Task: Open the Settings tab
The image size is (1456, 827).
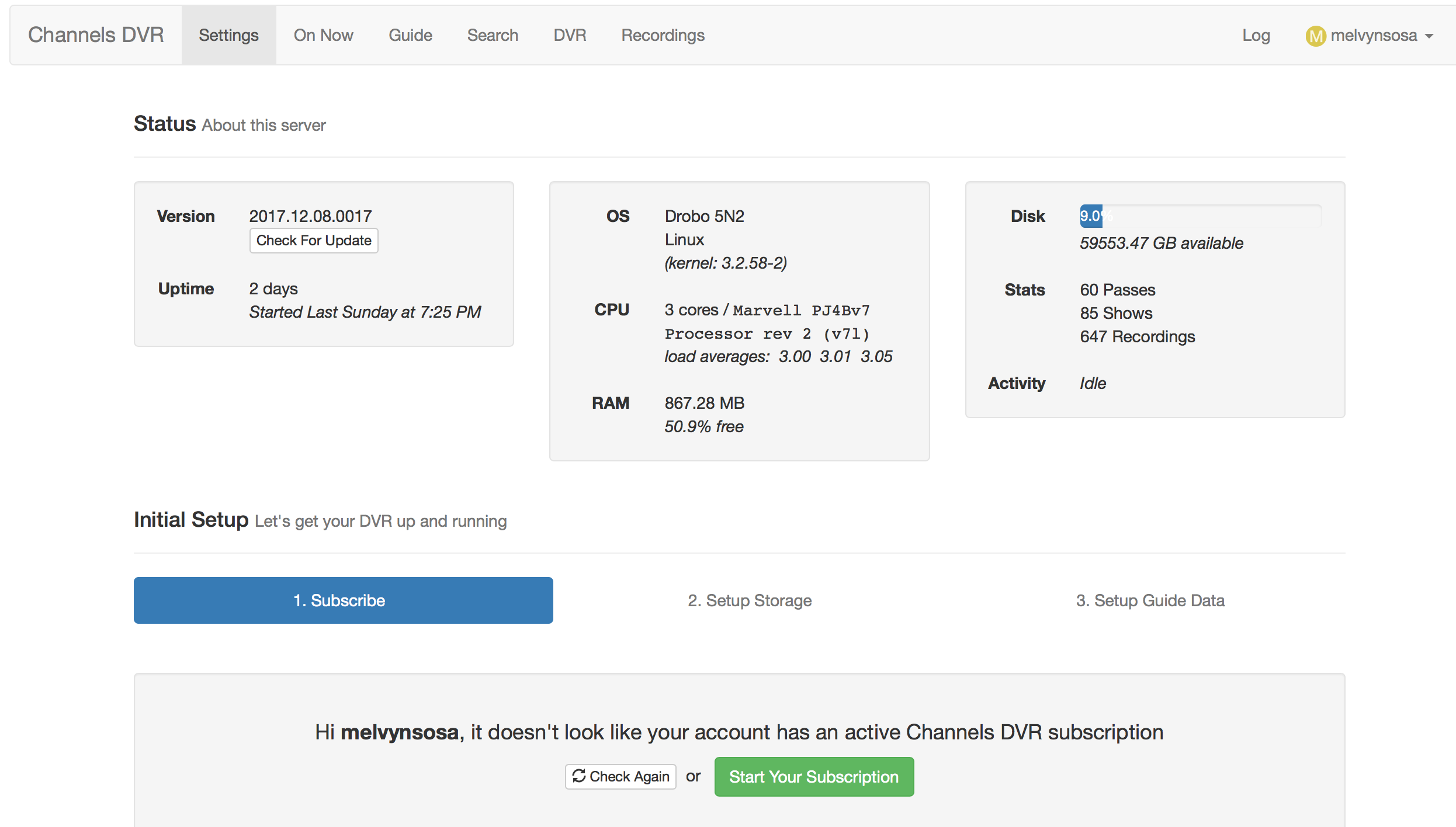Action: tap(228, 36)
